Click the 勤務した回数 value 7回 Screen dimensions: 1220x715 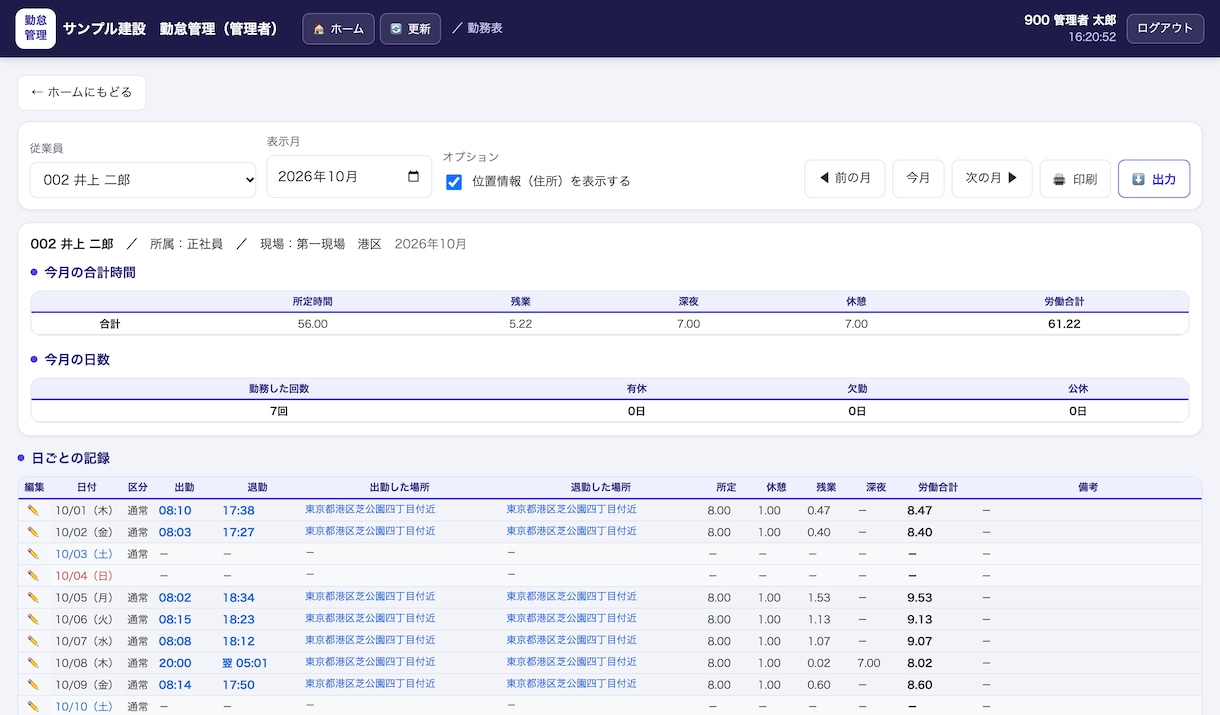tap(279, 411)
